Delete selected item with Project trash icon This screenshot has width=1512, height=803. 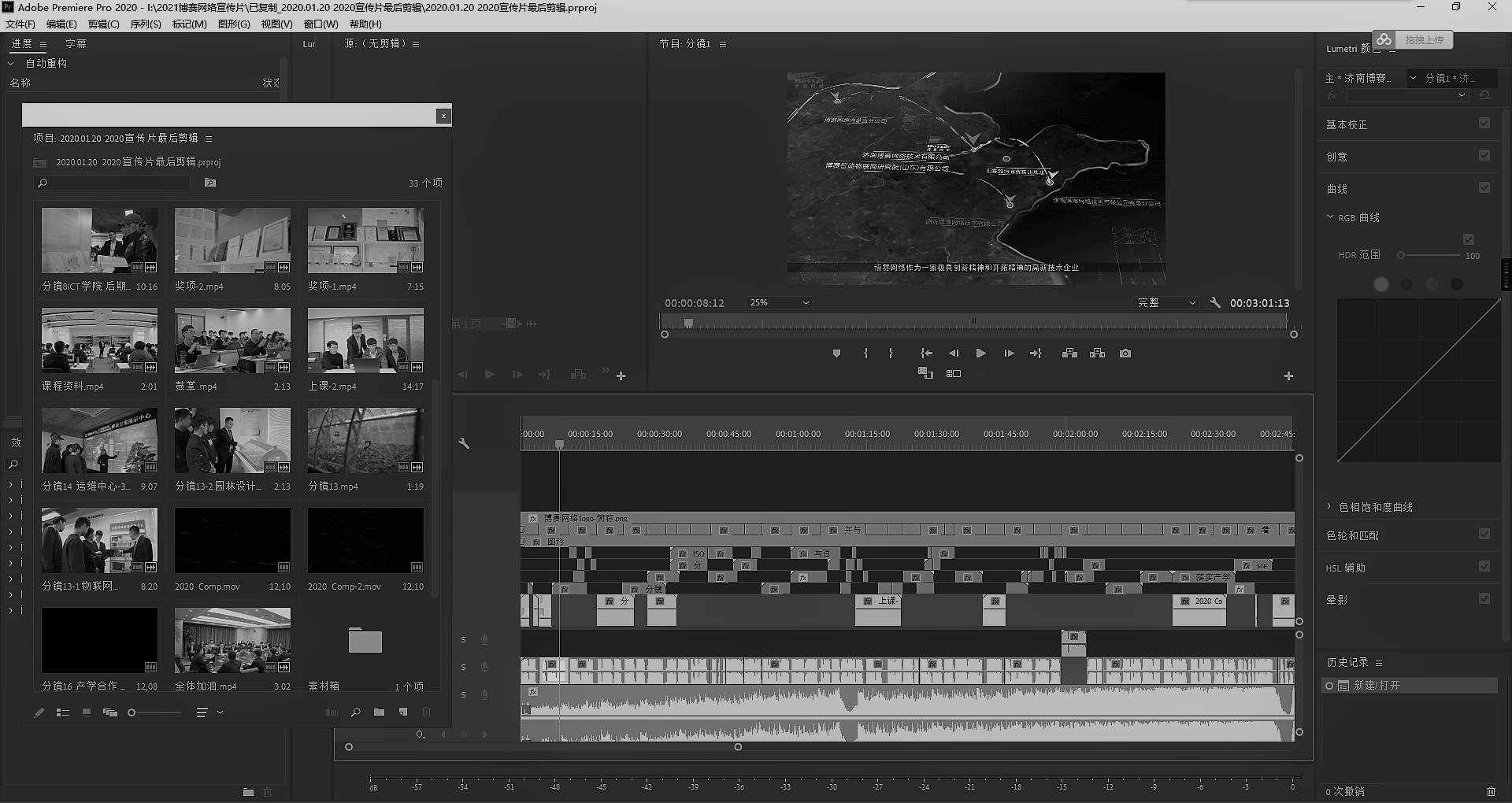[x=426, y=712]
